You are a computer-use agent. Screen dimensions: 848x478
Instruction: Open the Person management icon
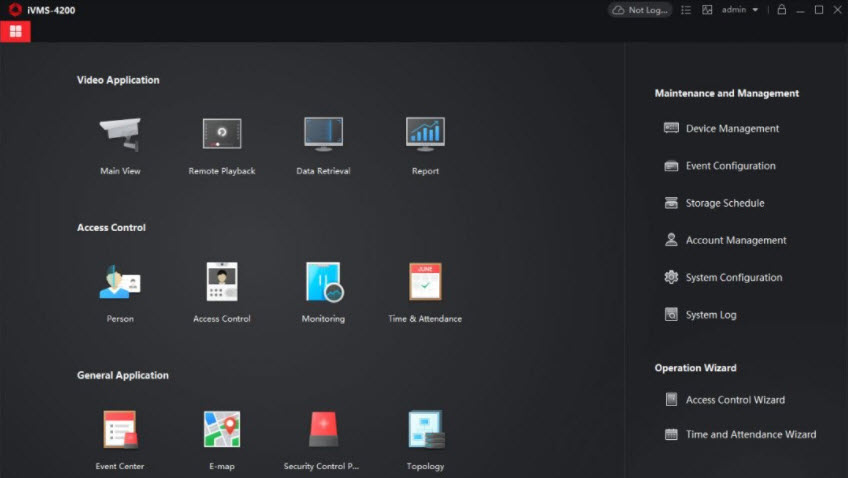click(120, 281)
